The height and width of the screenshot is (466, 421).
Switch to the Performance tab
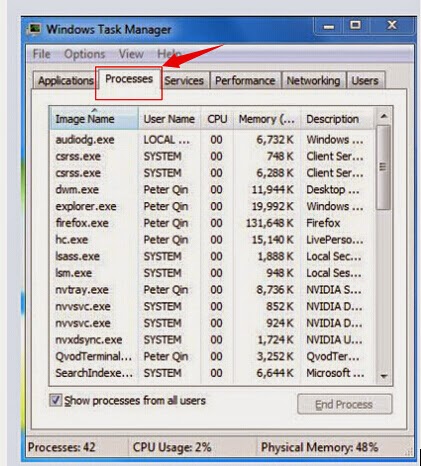245,80
